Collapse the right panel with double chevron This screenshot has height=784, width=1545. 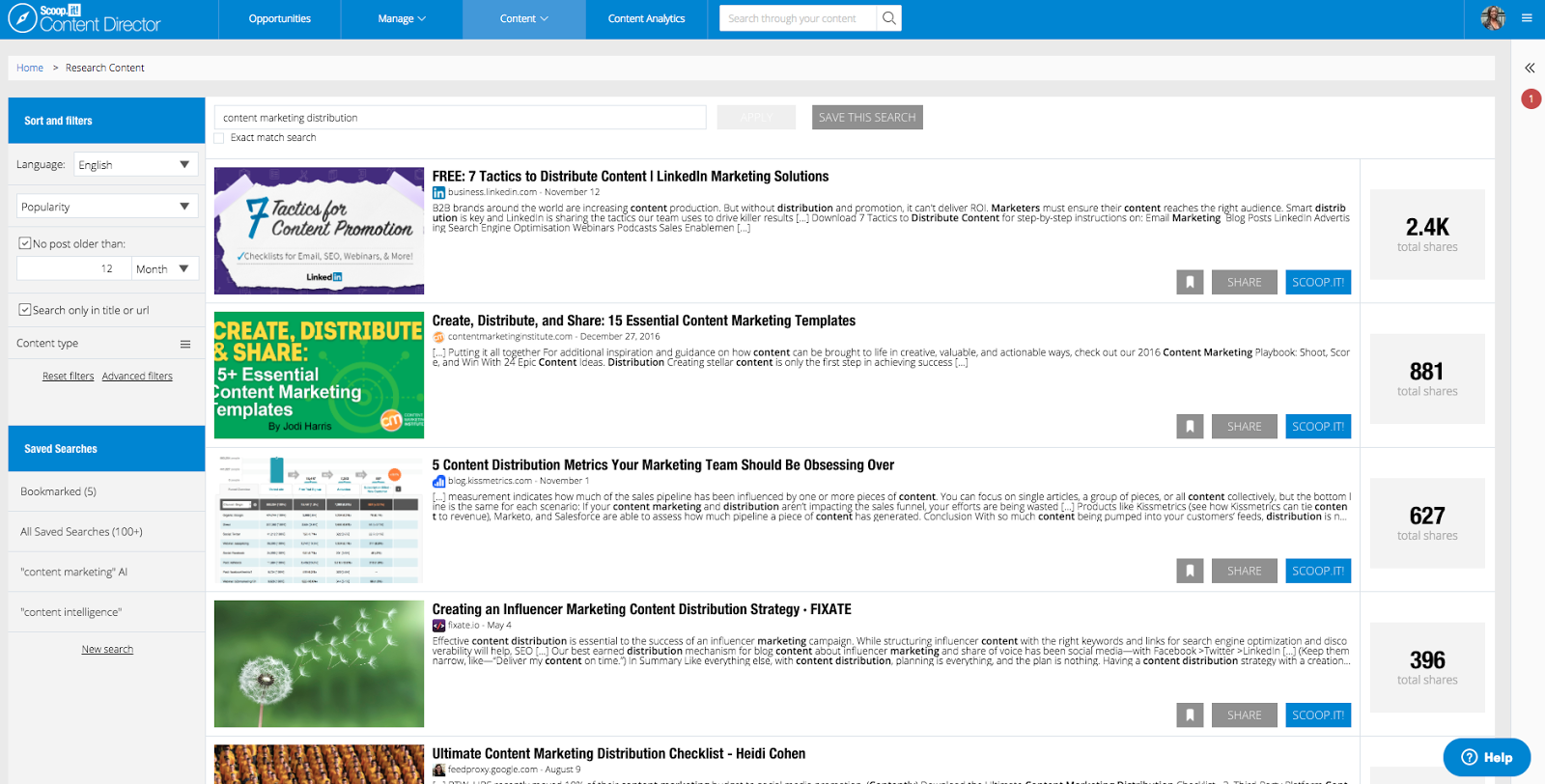1530,68
